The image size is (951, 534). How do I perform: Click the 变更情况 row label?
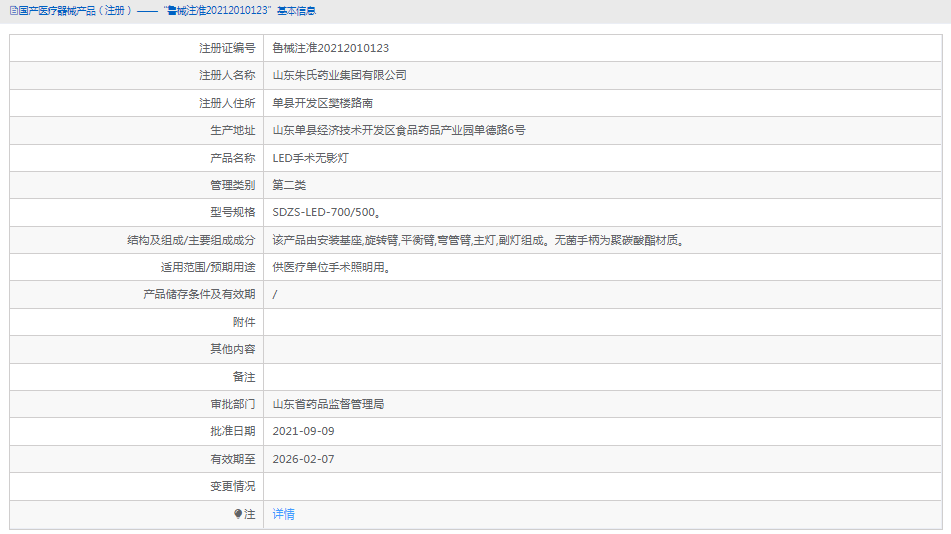pos(232,486)
